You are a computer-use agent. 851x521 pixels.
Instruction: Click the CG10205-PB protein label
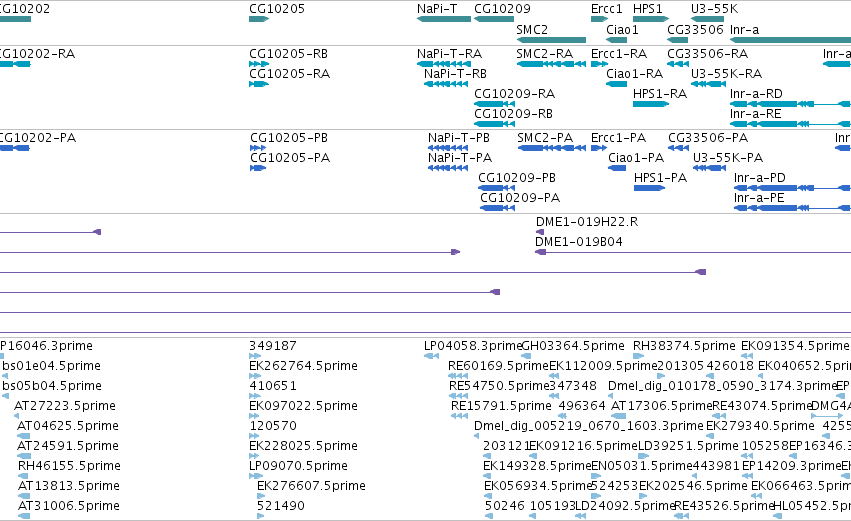(289, 138)
